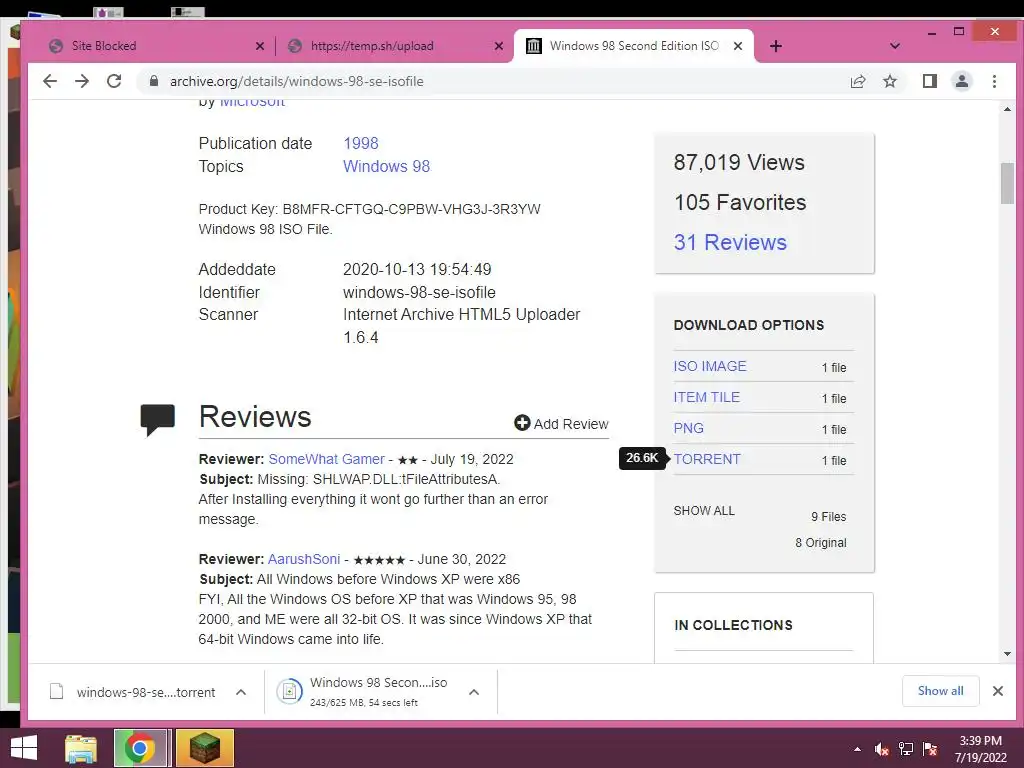Open File Explorer from the taskbar
Image resolution: width=1024 pixels, height=768 pixels.
pos(81,748)
